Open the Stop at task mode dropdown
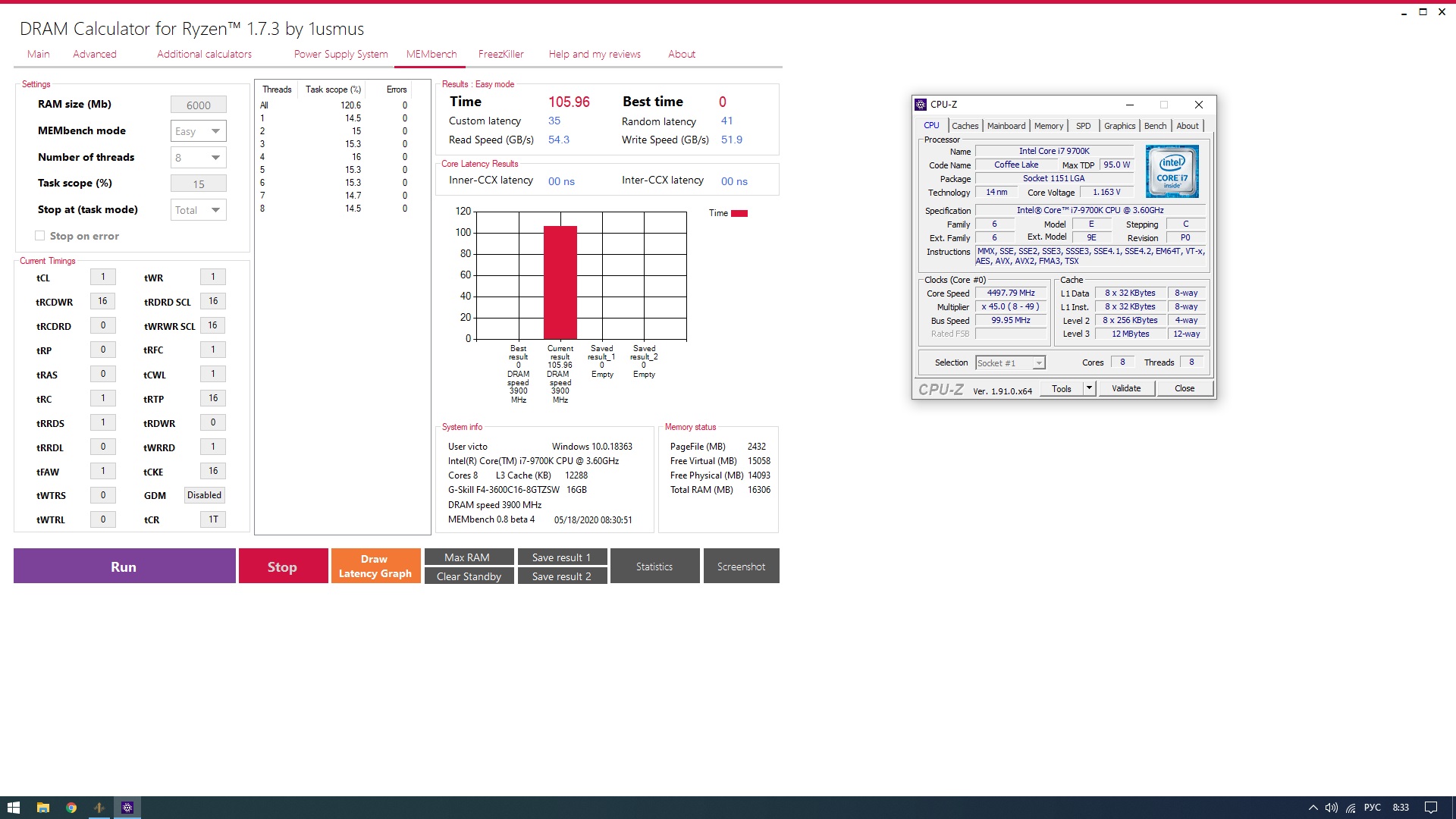The height and width of the screenshot is (819, 1456). pyautogui.click(x=198, y=210)
